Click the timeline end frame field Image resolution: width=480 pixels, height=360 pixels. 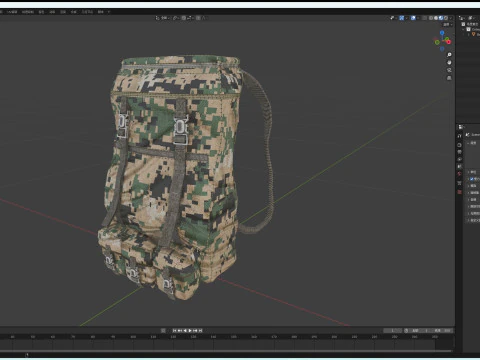(442, 331)
